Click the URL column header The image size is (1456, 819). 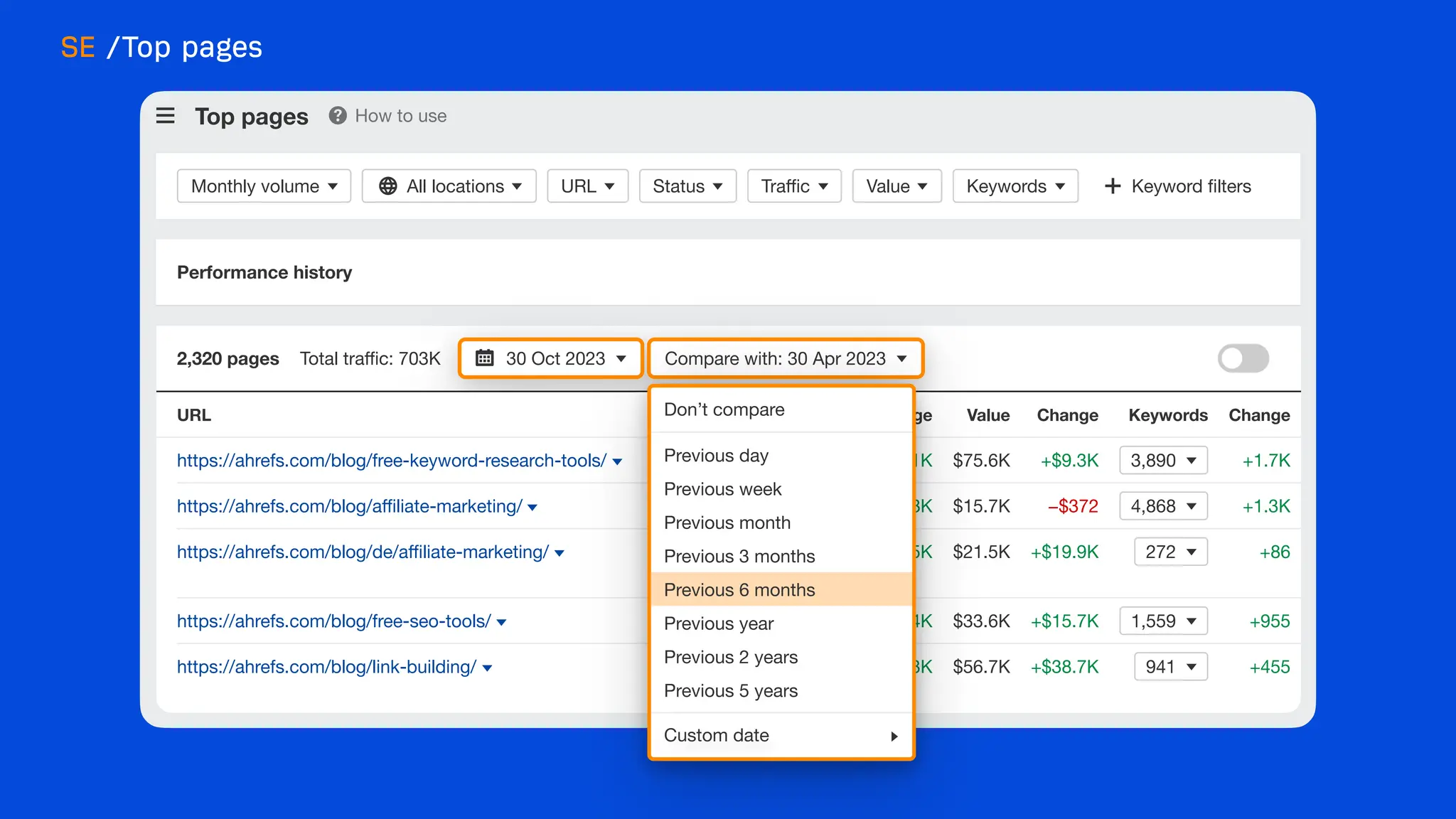[194, 415]
